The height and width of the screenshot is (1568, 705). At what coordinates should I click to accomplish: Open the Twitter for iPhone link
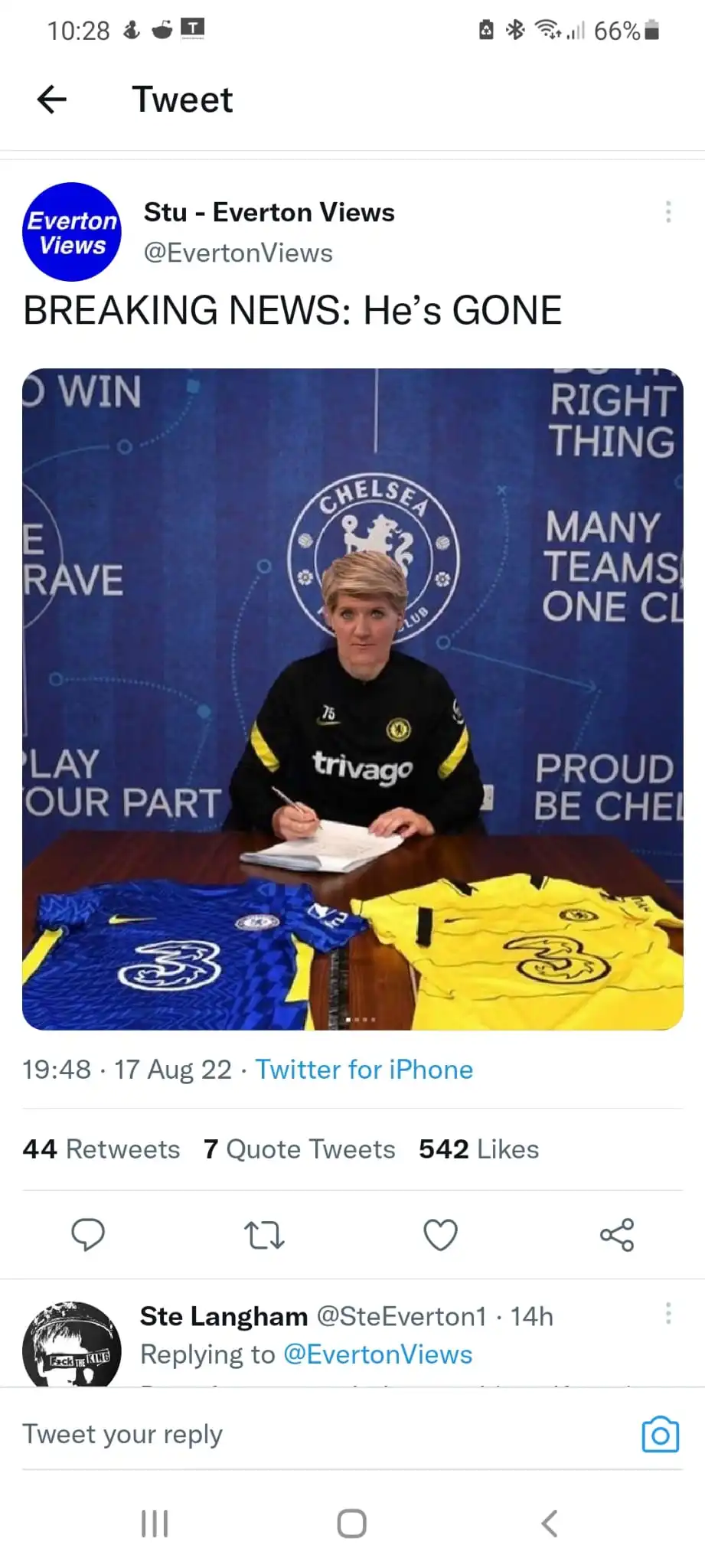click(x=364, y=1069)
